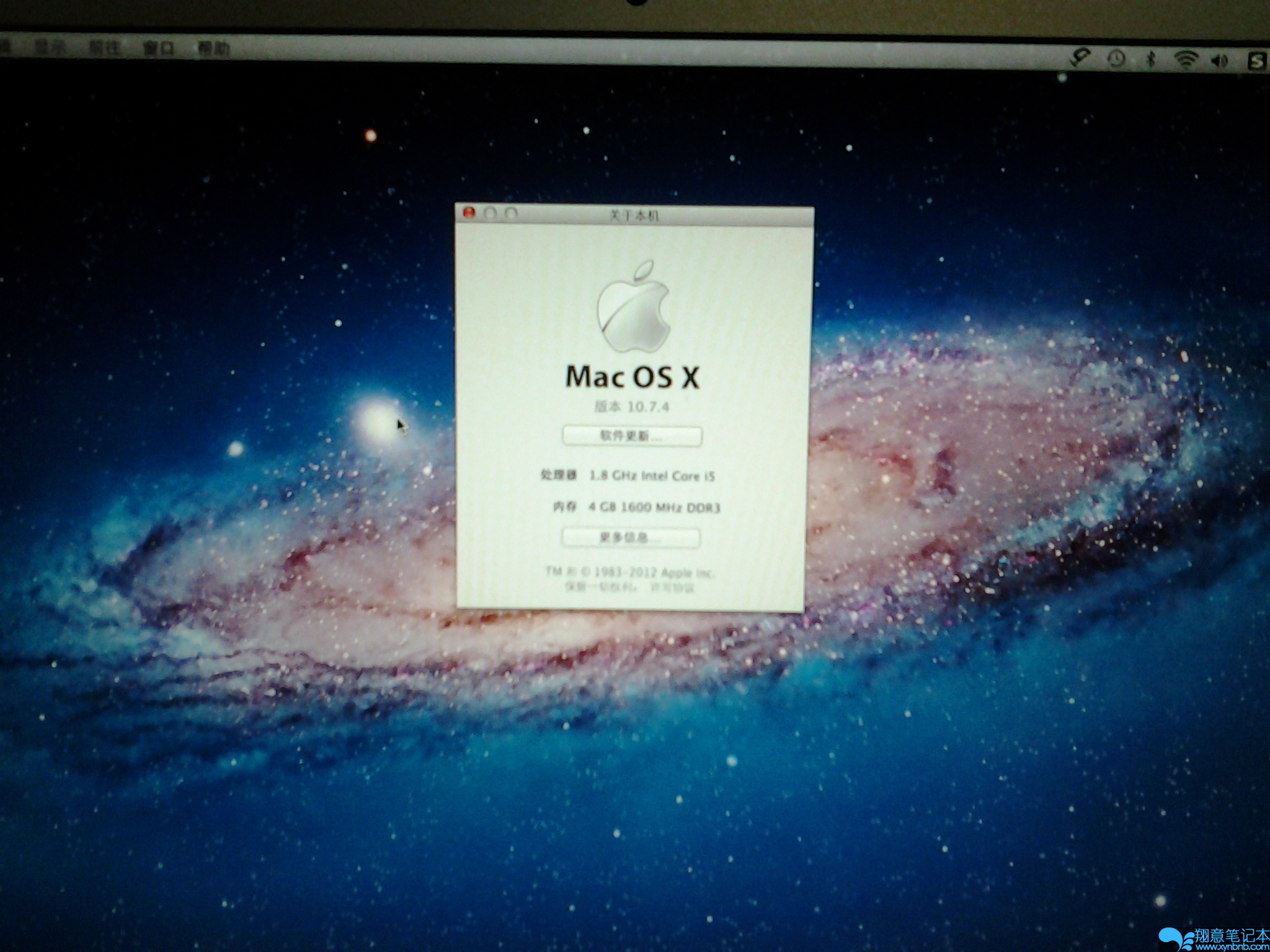1270x952 pixels.
Task: Click the version text 10.7.4
Action: pyautogui.click(x=648, y=407)
